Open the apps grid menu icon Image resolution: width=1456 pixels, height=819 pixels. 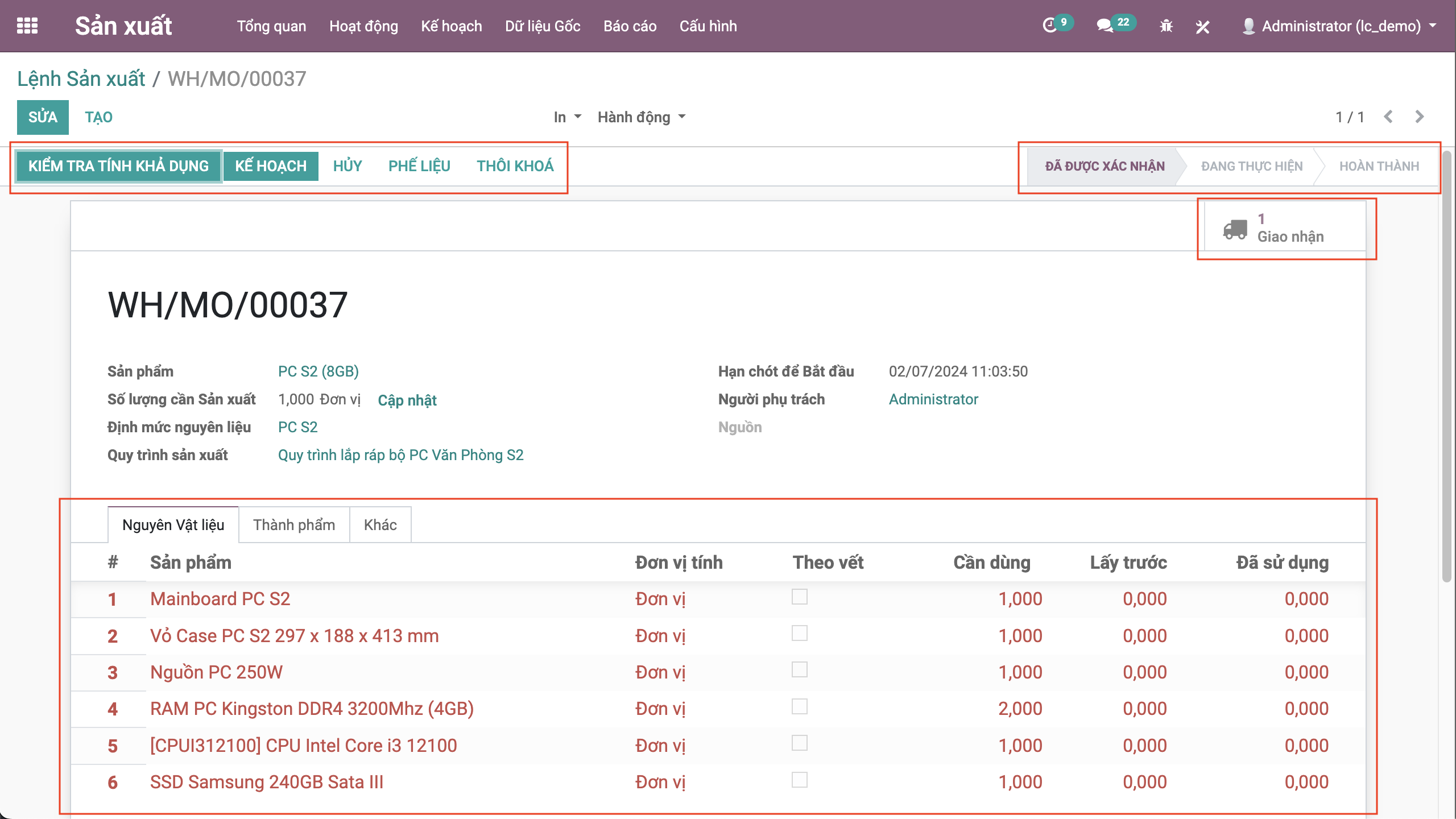[27, 26]
